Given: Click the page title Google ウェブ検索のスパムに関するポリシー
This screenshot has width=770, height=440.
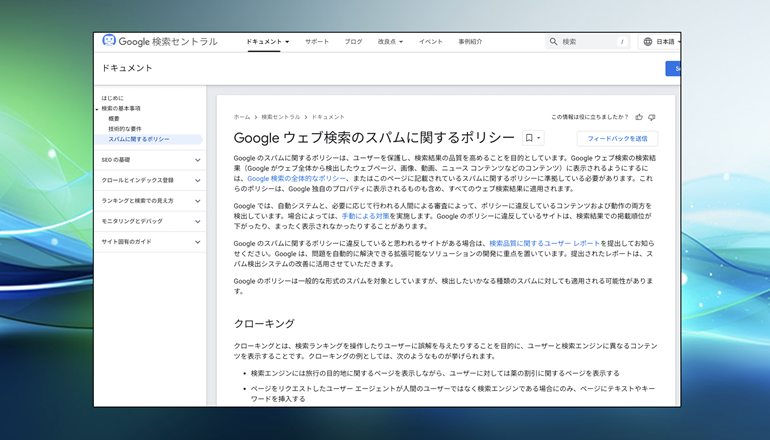Looking at the screenshot, I should (374, 138).
